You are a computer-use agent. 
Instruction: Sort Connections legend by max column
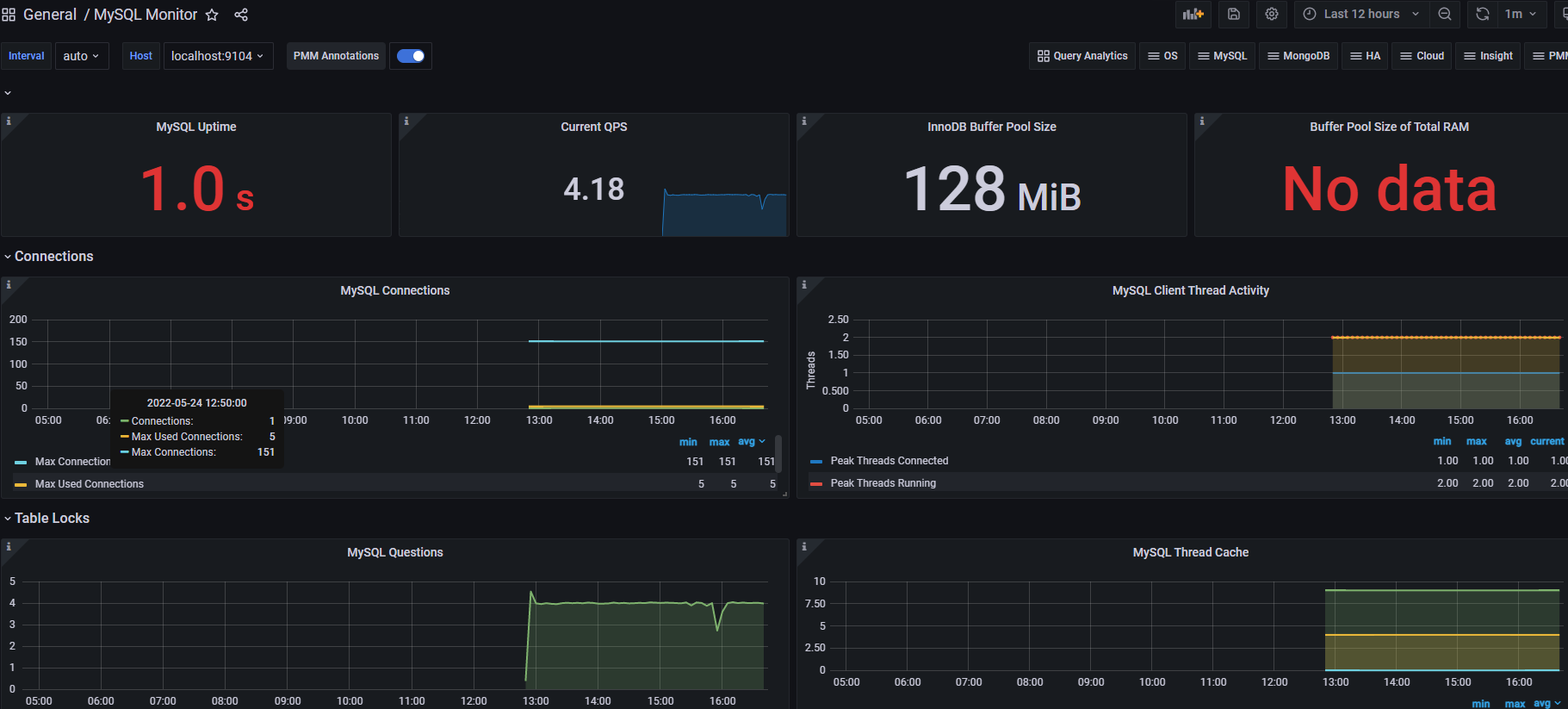click(719, 442)
